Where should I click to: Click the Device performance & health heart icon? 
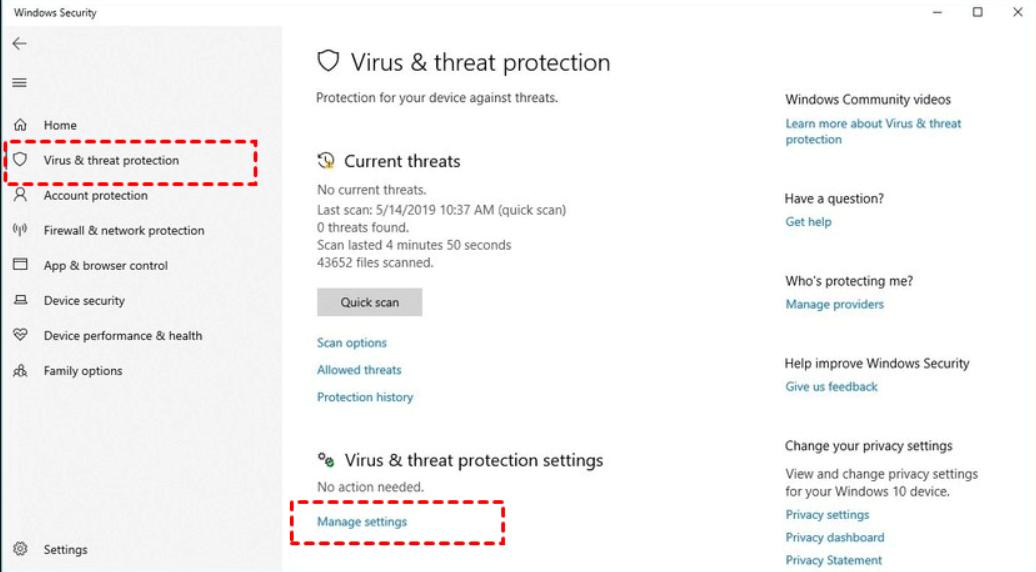(x=20, y=336)
